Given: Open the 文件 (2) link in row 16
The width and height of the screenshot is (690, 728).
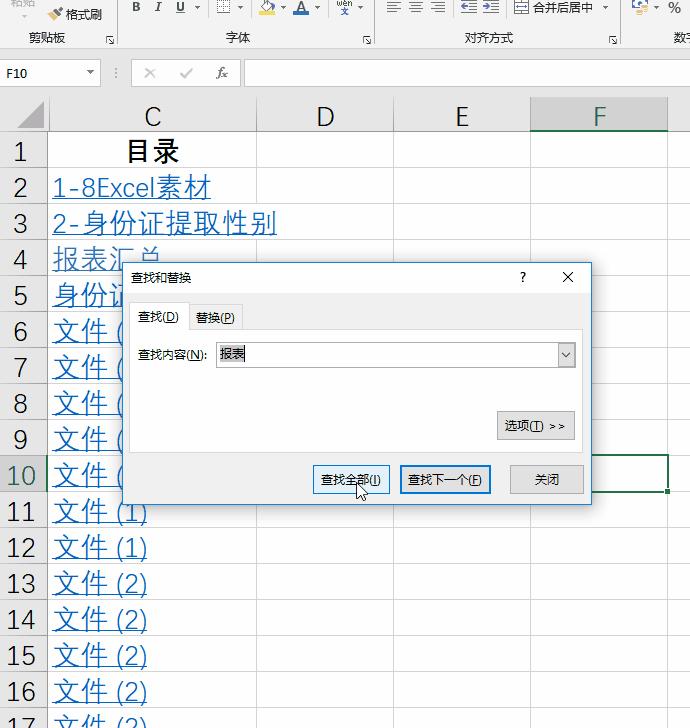Looking at the screenshot, I should point(100,692).
